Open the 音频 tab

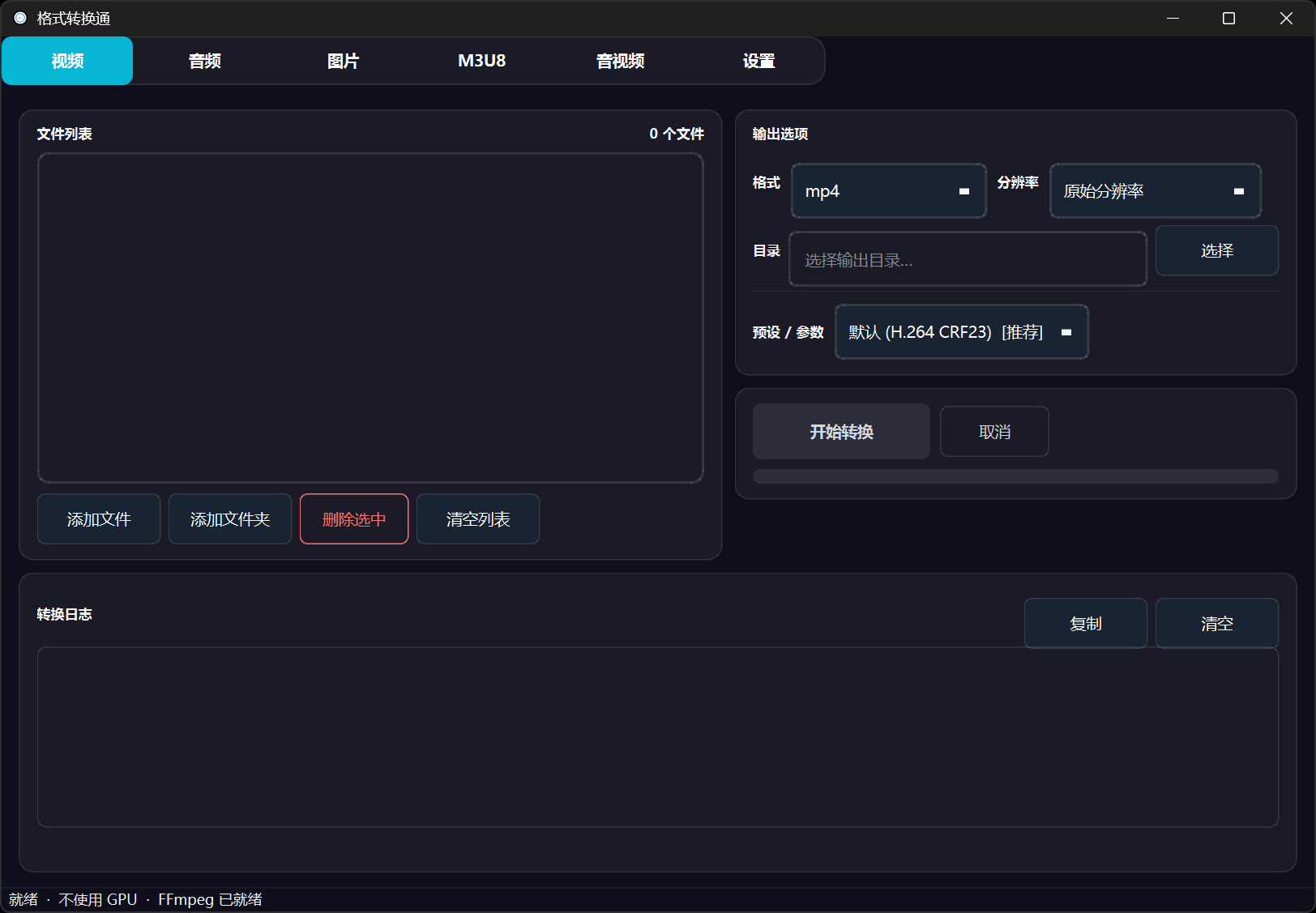(x=204, y=61)
